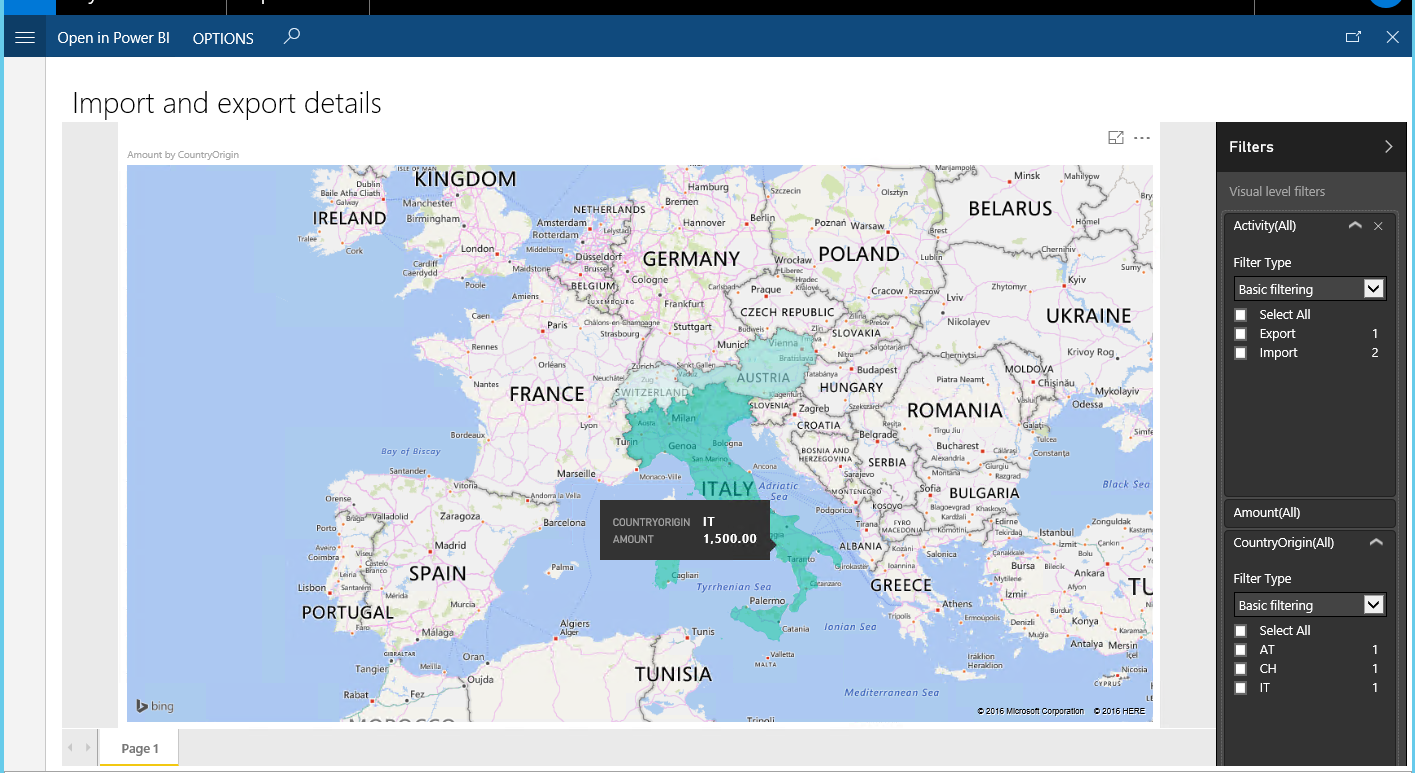Screen dimensions: 1415x773
Task: Open CountryOrigin Filter Type dropdown
Action: tap(1309, 605)
